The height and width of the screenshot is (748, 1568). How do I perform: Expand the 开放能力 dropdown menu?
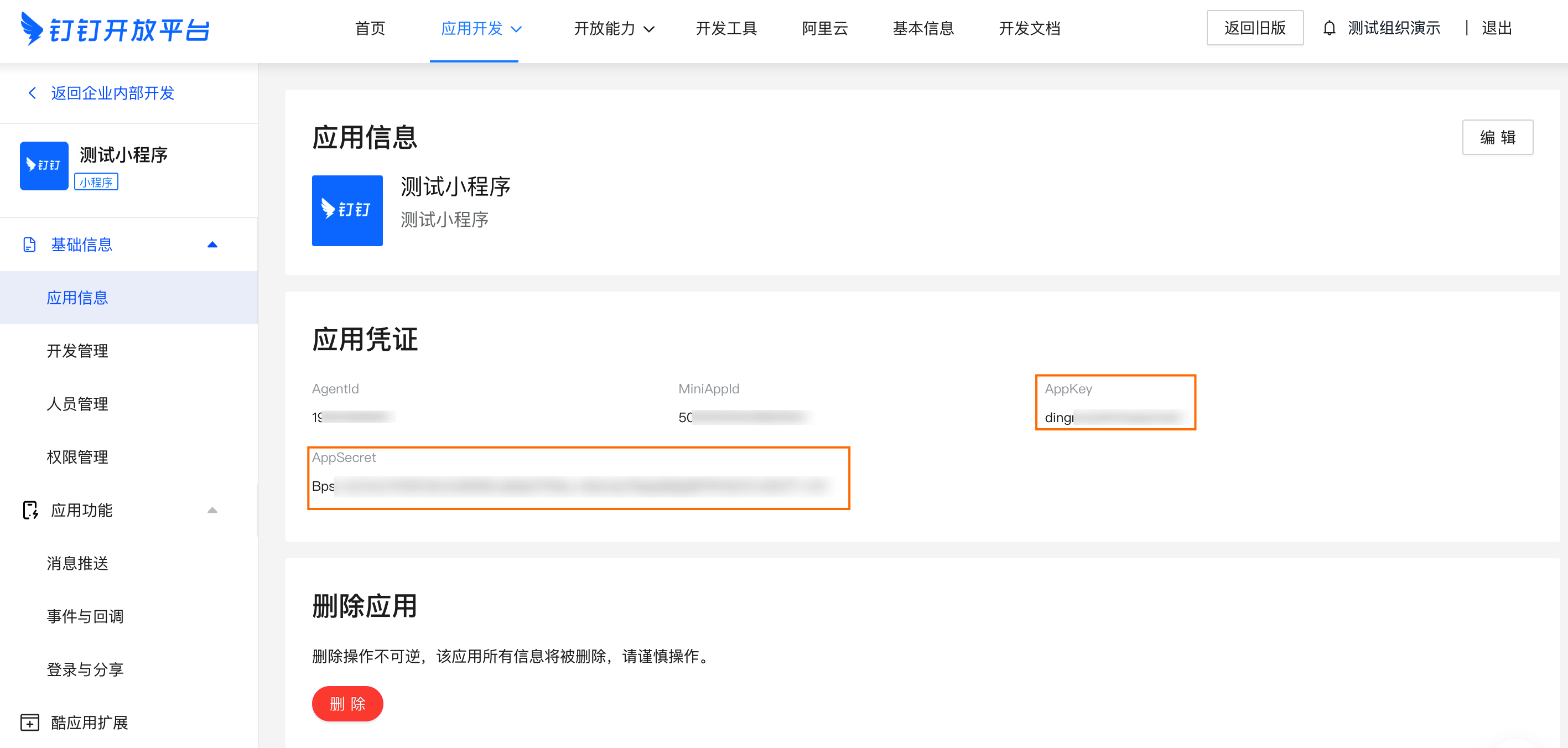tap(614, 29)
